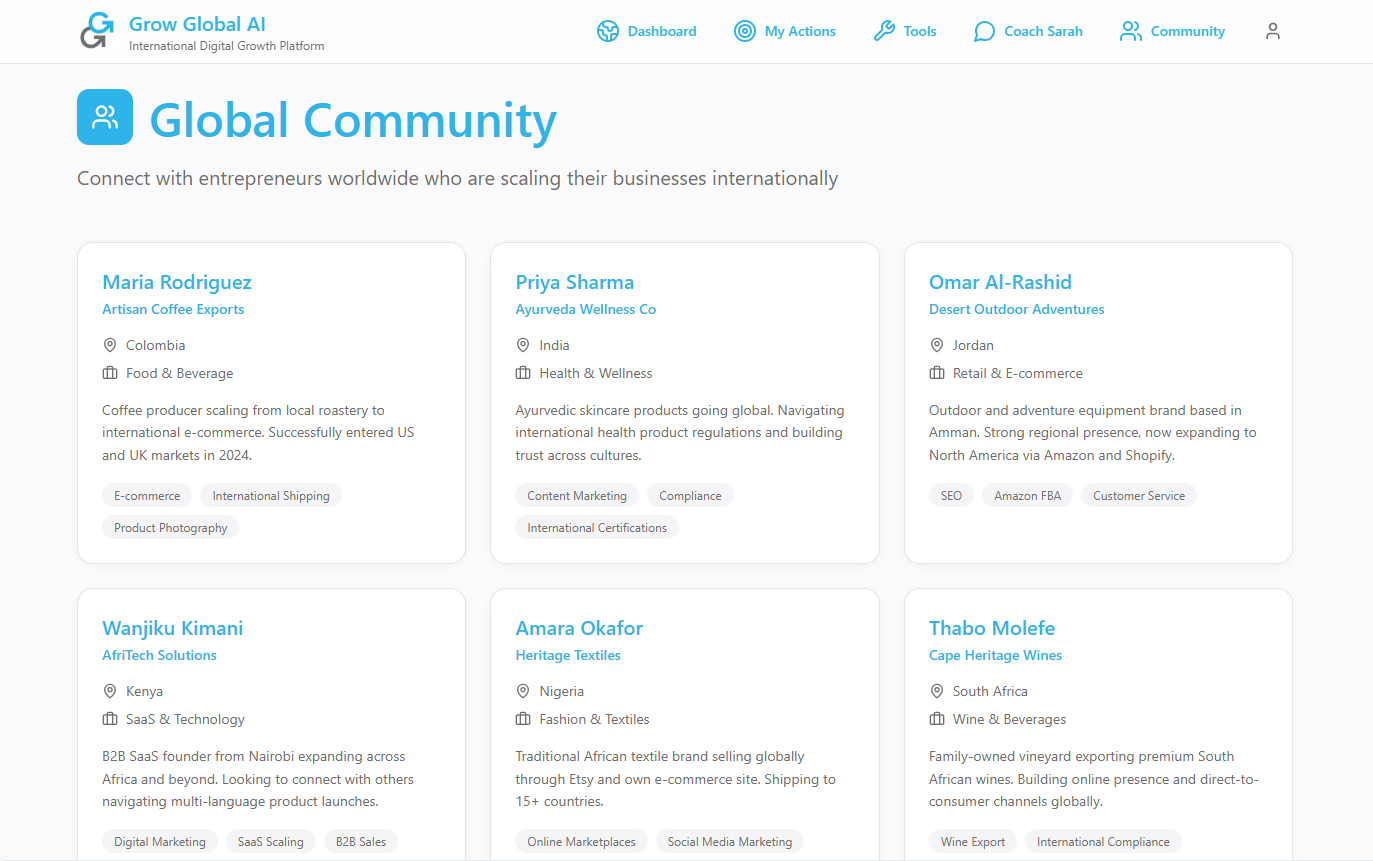Click the Ayurveda Wellness Co company link
Image resolution: width=1373 pixels, height=861 pixels.
[x=586, y=309]
